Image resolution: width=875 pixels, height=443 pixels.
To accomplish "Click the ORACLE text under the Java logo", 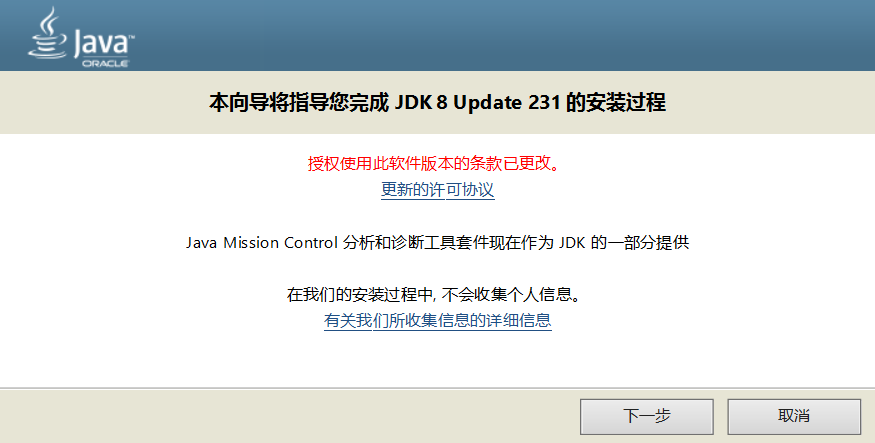I will tap(105, 64).
